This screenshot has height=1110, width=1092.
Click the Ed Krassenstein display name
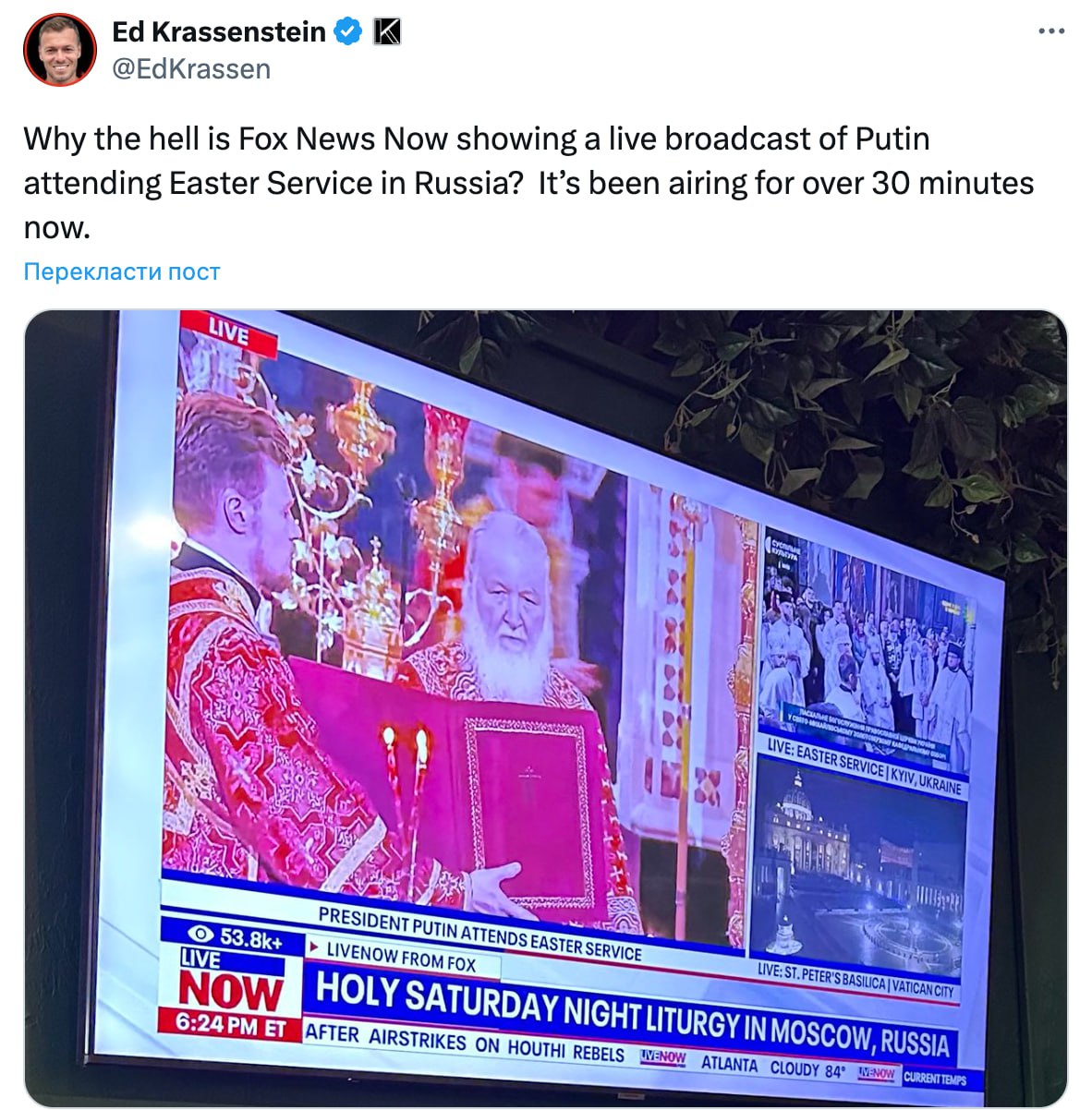click(219, 32)
